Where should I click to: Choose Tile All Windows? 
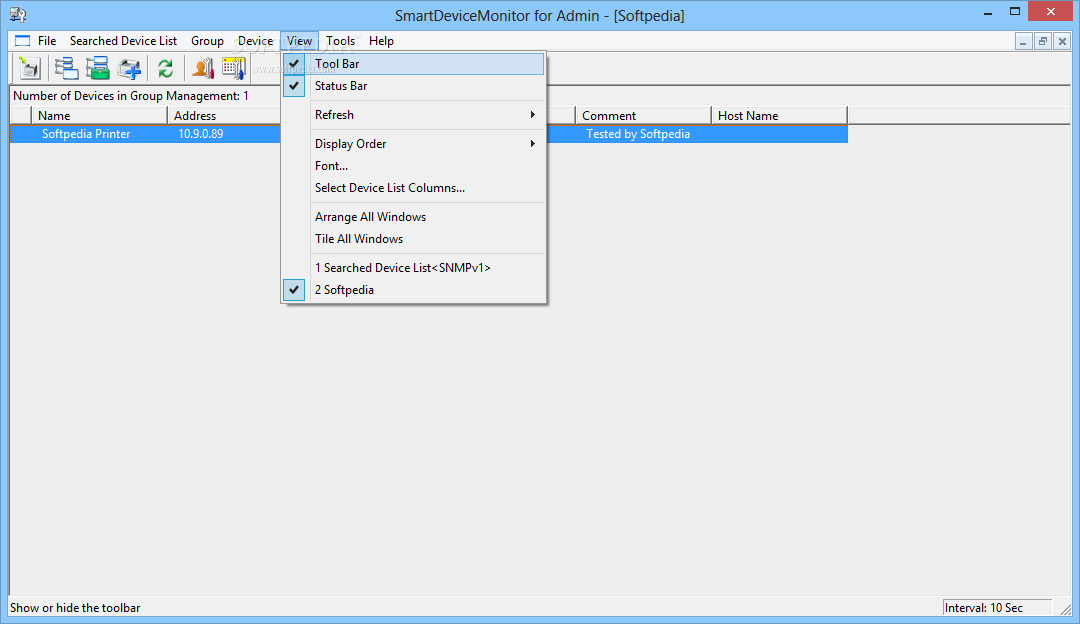[x=413, y=239]
